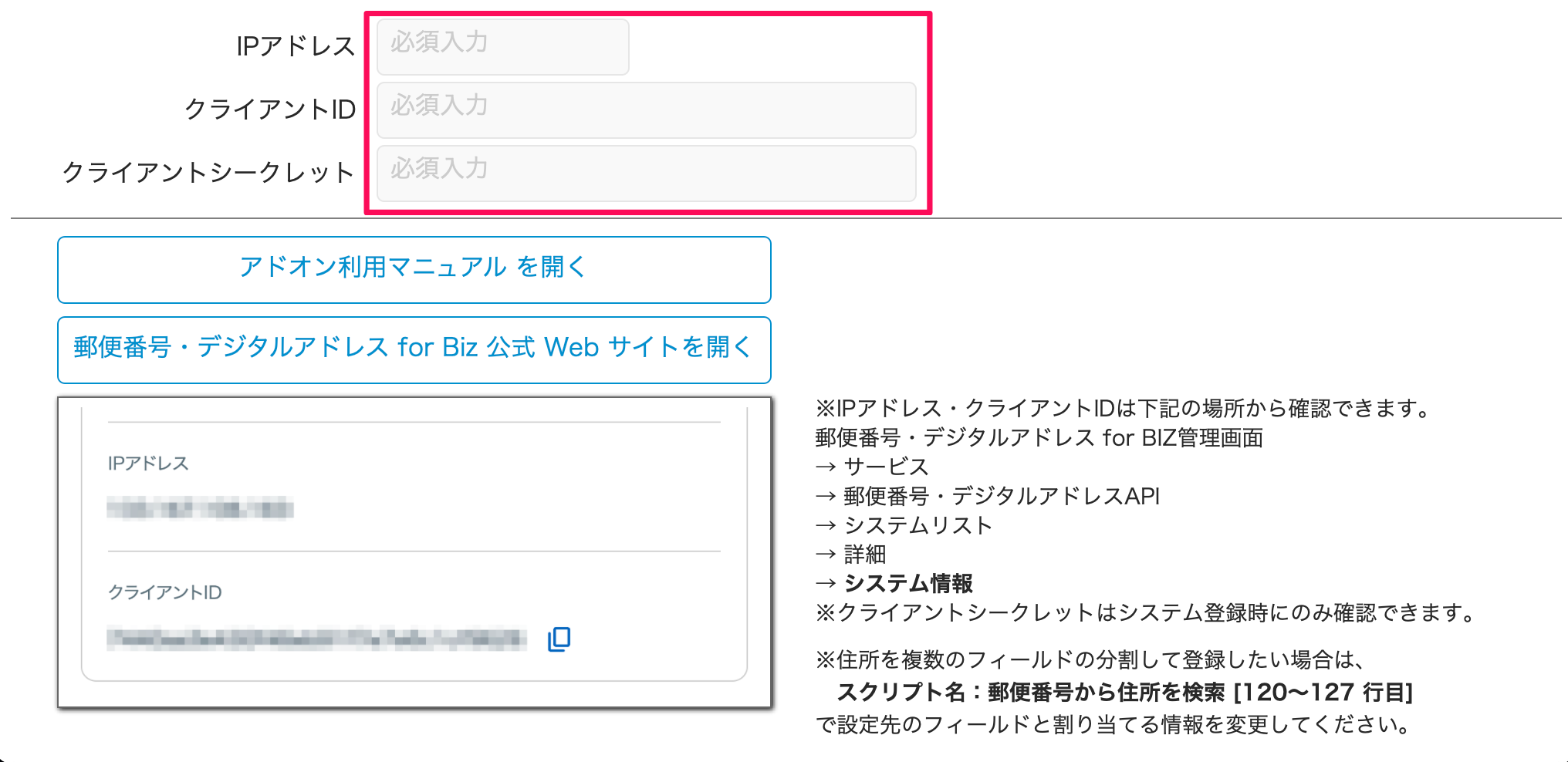Screen dimensions: 1568x762
Task: Click the クライアントシークレット form label
Action: tap(208, 173)
